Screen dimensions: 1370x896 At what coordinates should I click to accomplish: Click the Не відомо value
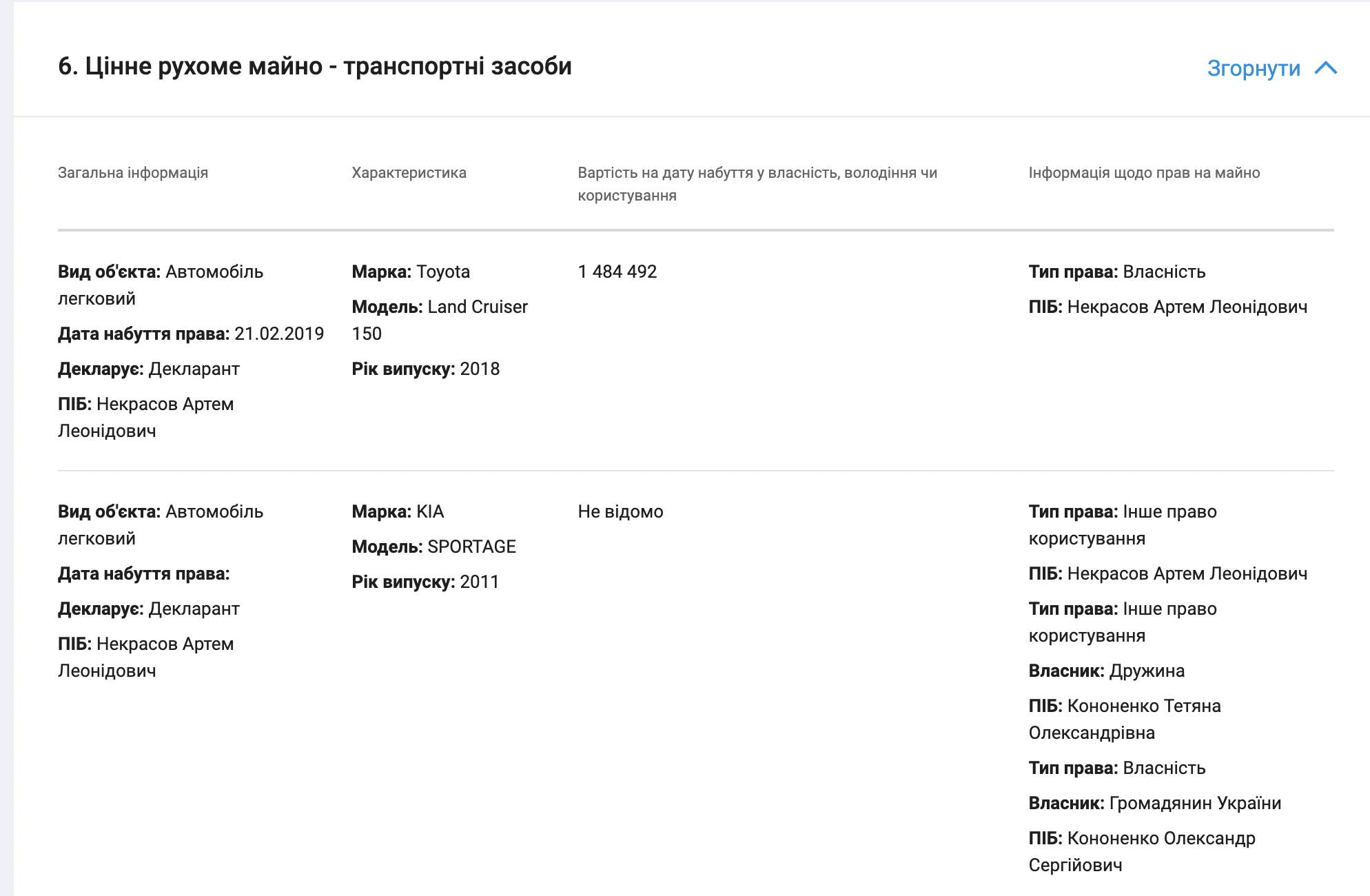620,511
